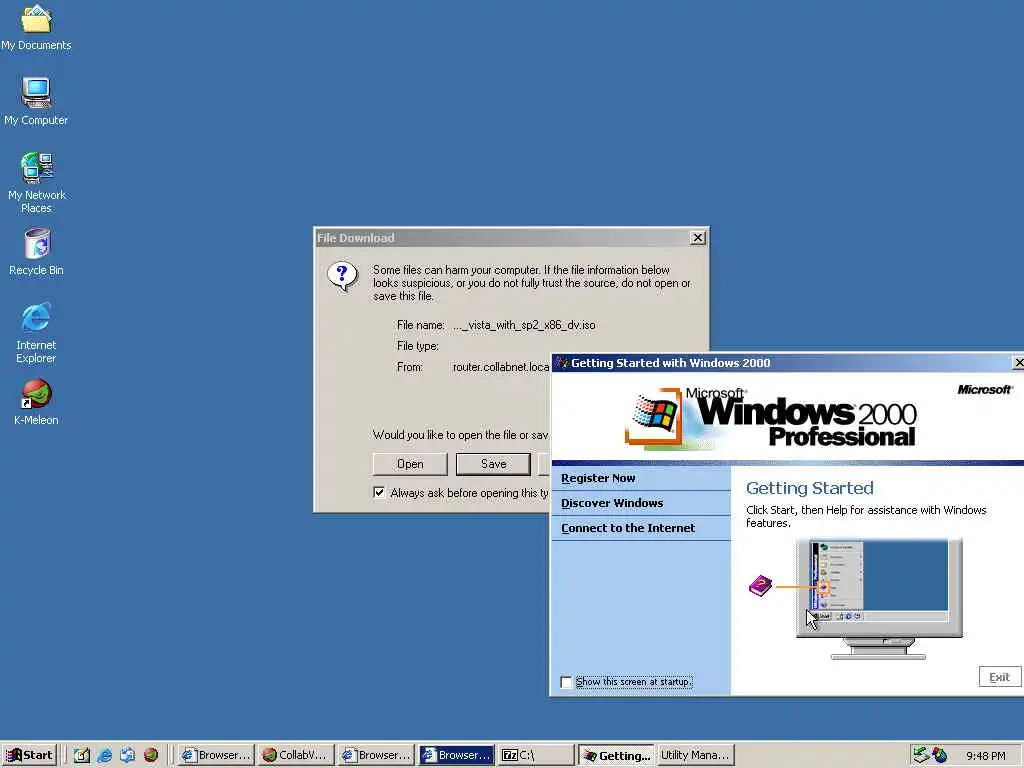The width and height of the screenshot is (1024, 768).
Task: Launch K-Meleon from quick launch bar
Action: coord(151,755)
